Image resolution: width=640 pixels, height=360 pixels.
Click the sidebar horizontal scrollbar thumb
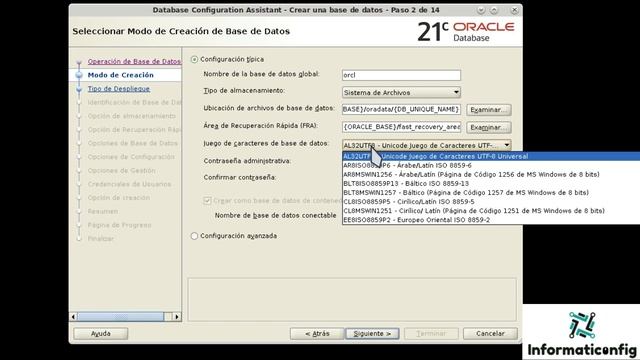pyautogui.click(x=121, y=316)
